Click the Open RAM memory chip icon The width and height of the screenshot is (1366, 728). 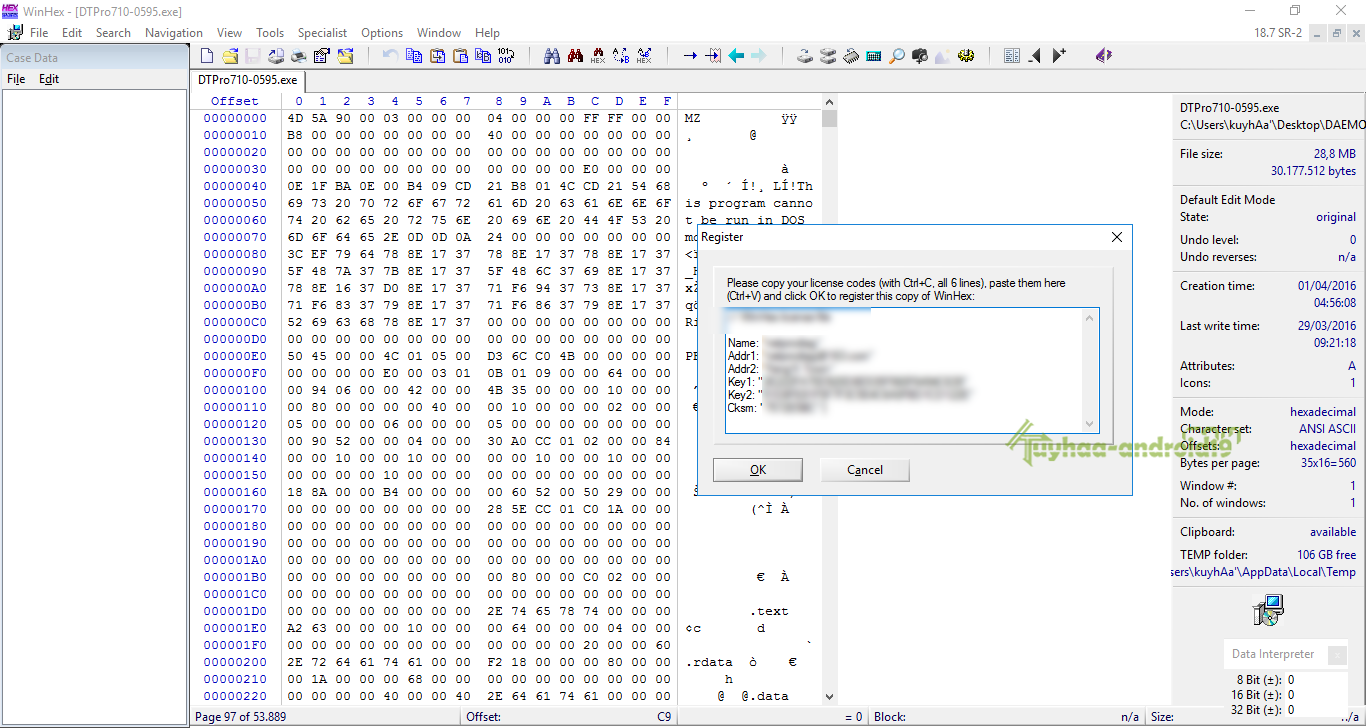[x=851, y=56]
